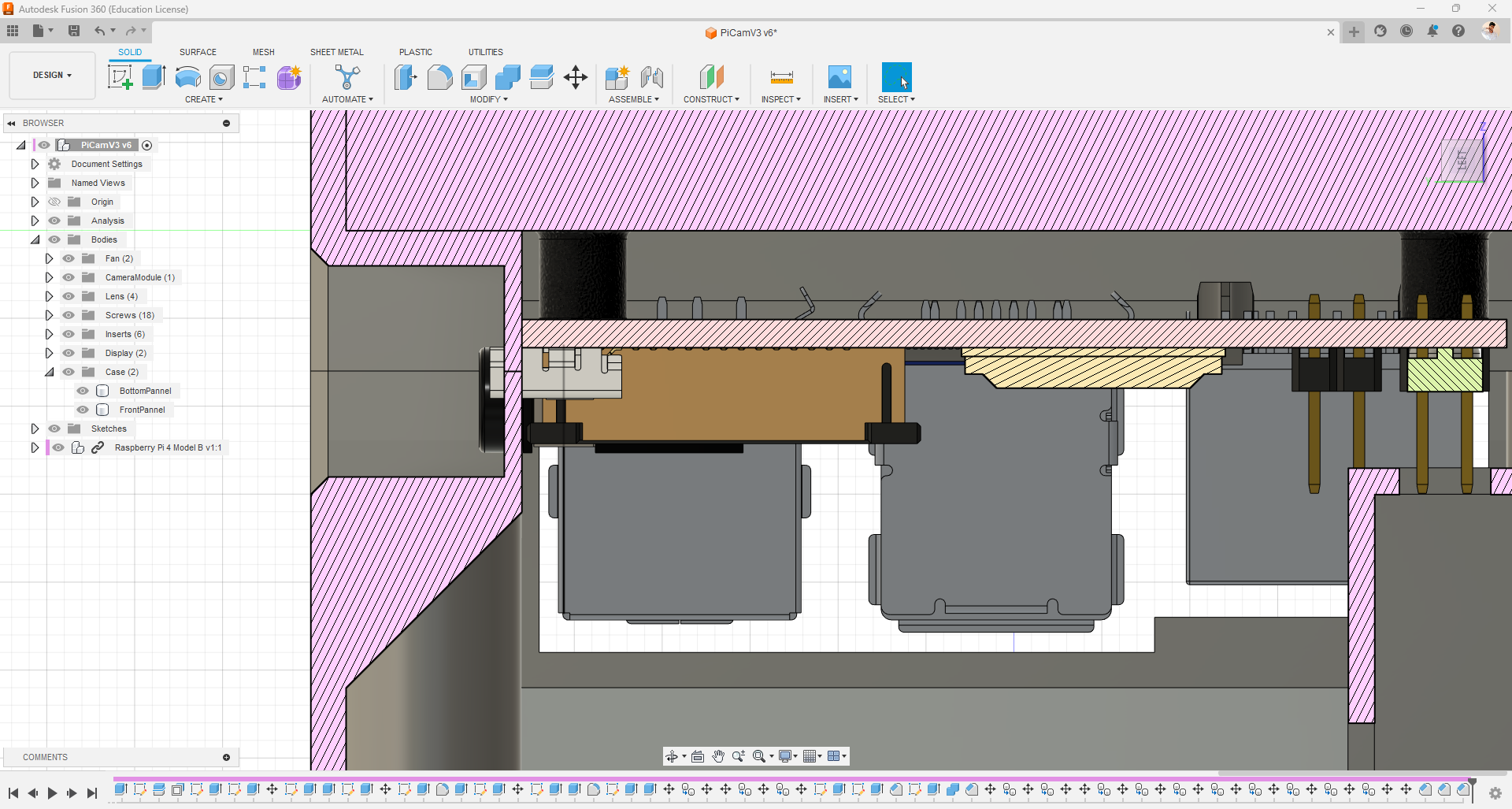Open the PiCamV3 v6 document tab
Screen dimensions: 1512x809
click(741, 32)
